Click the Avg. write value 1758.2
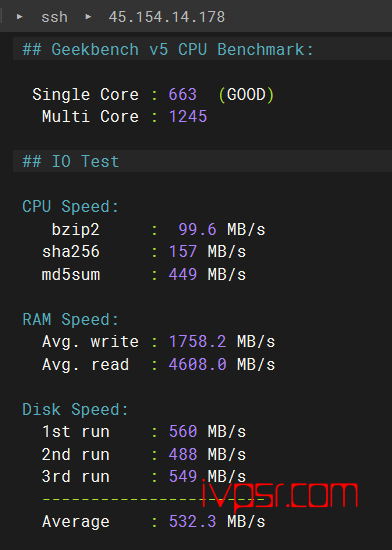Screen dimensions: 392x550 tap(197, 342)
